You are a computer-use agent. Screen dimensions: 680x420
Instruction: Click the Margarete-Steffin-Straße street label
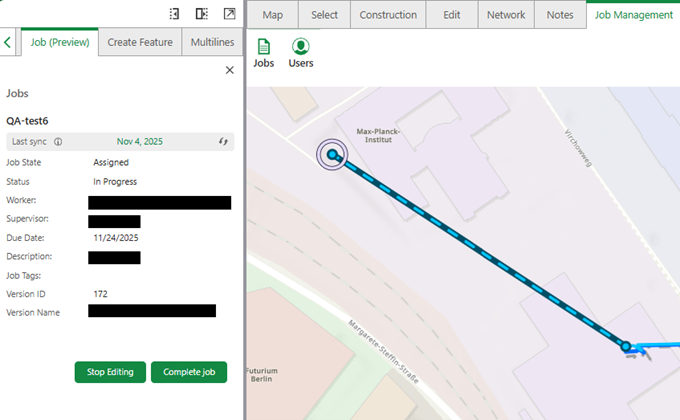(384, 351)
